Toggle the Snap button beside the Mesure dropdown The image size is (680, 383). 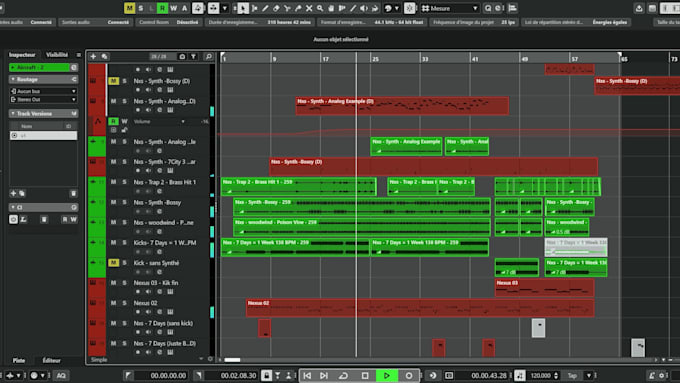point(409,8)
